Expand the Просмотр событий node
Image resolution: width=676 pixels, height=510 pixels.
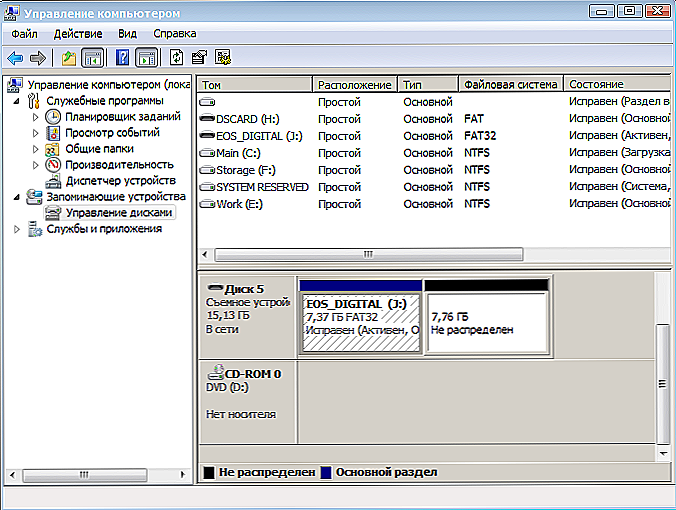35,133
